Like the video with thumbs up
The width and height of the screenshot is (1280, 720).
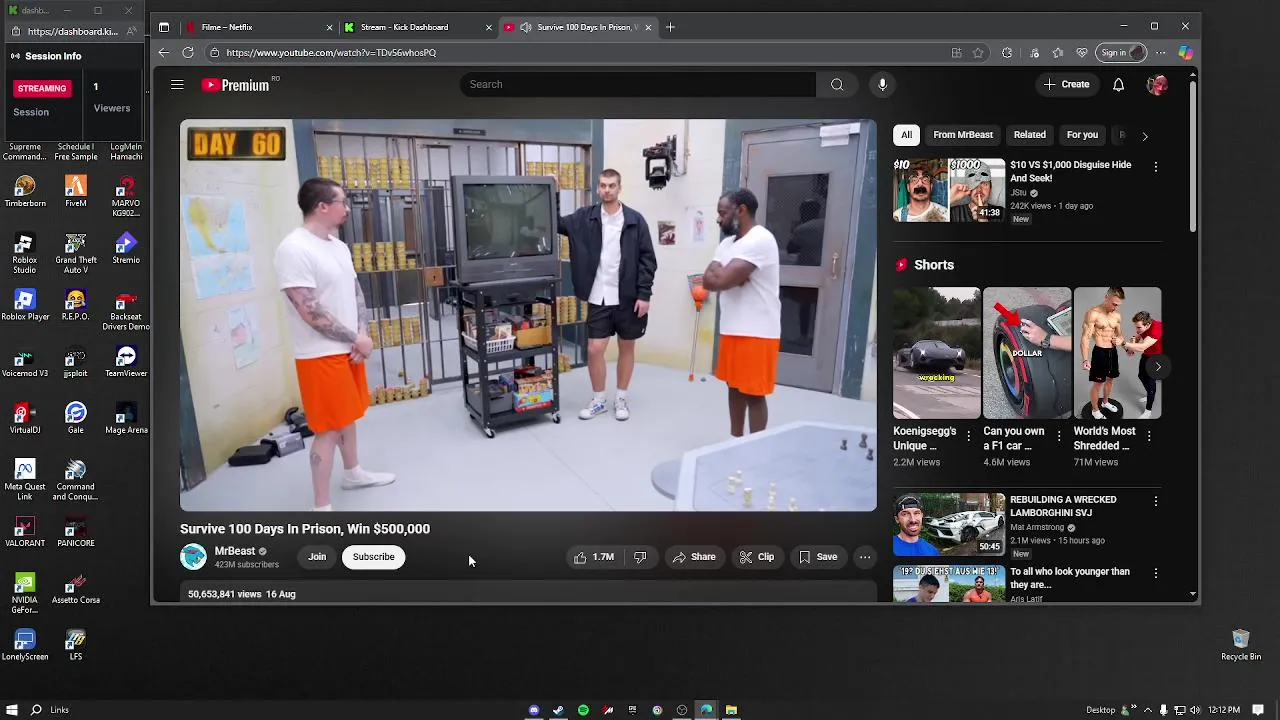pos(594,557)
